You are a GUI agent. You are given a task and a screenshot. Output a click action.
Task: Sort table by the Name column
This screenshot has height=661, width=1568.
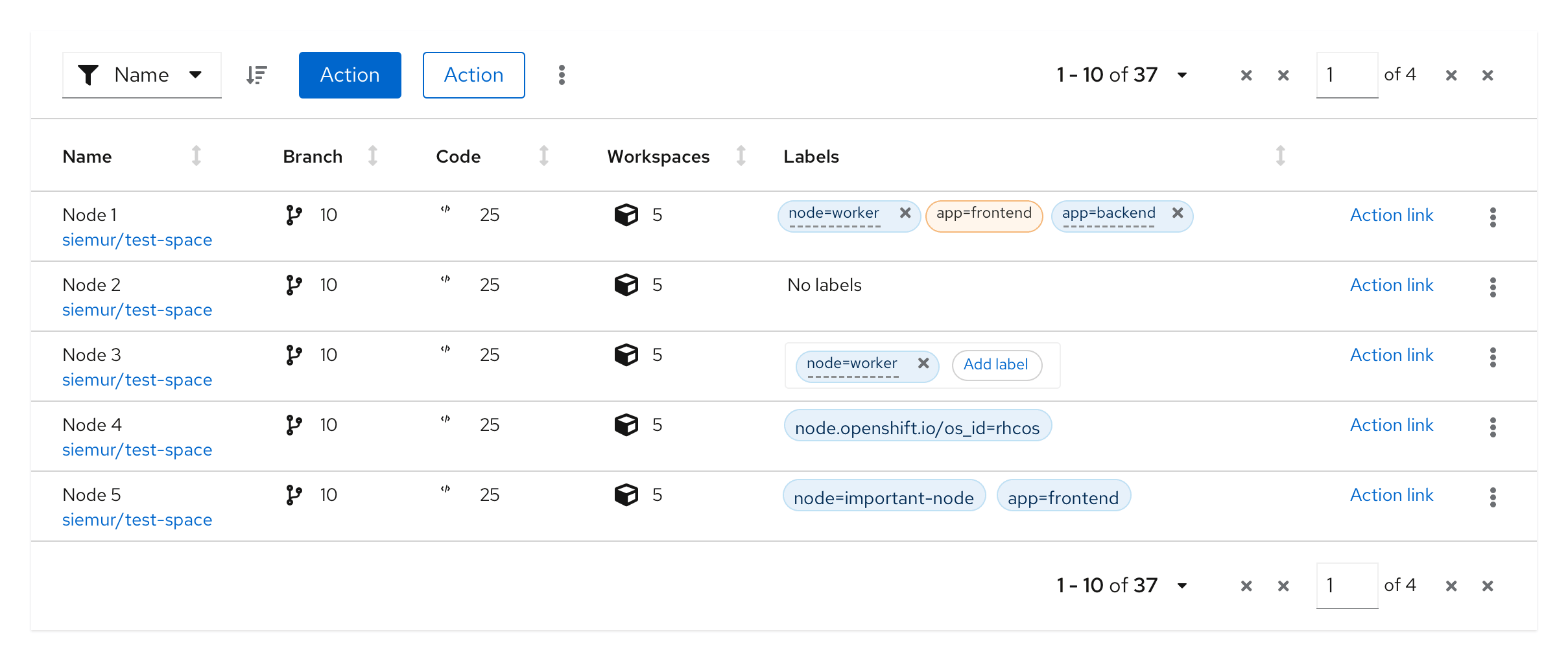point(196,156)
